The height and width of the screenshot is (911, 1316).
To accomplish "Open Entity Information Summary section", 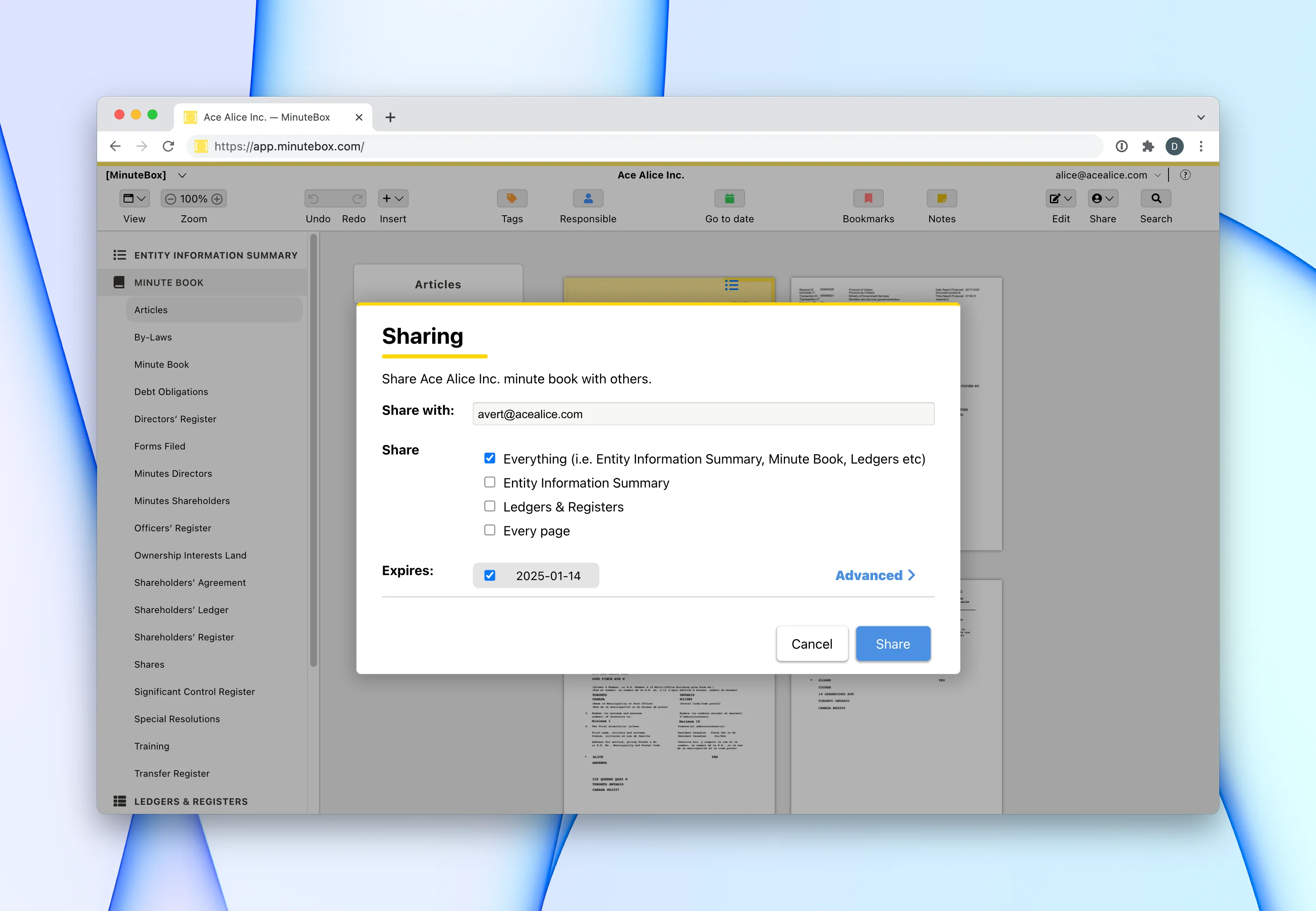I will (216, 255).
